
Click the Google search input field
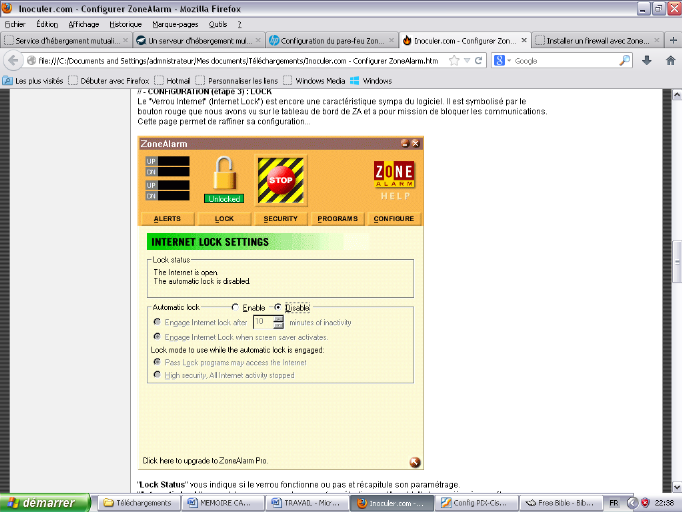565,60
